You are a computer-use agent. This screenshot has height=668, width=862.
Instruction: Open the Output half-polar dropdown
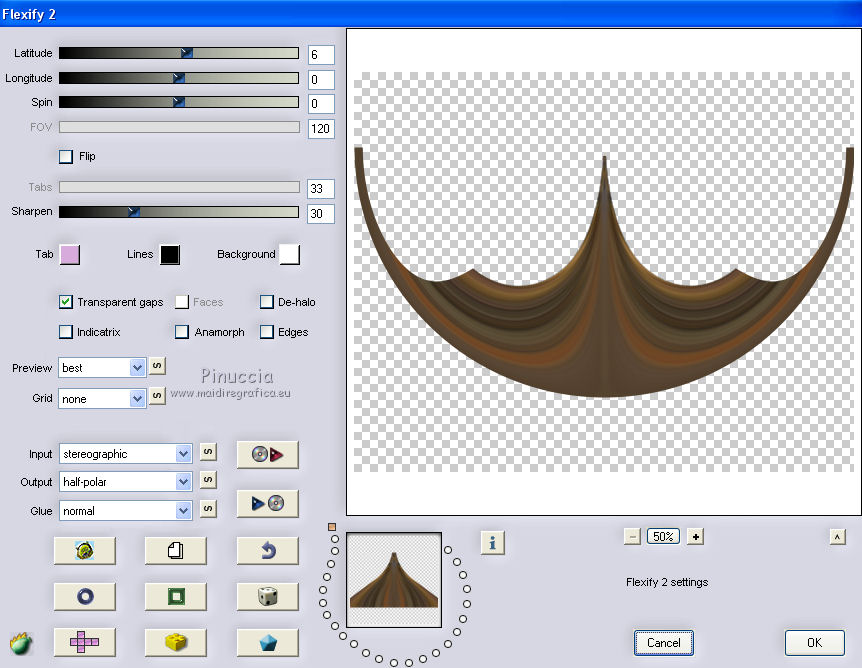[x=125, y=482]
